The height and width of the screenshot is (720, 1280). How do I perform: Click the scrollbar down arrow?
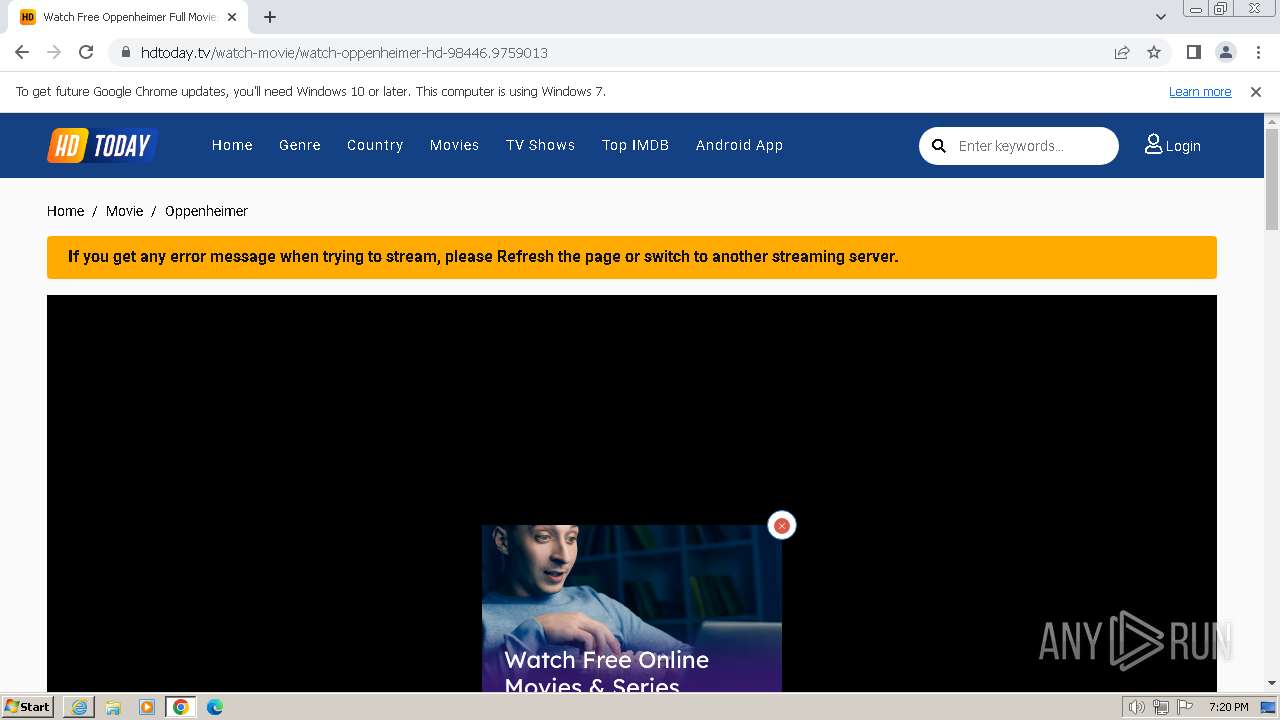pyautogui.click(x=1272, y=683)
